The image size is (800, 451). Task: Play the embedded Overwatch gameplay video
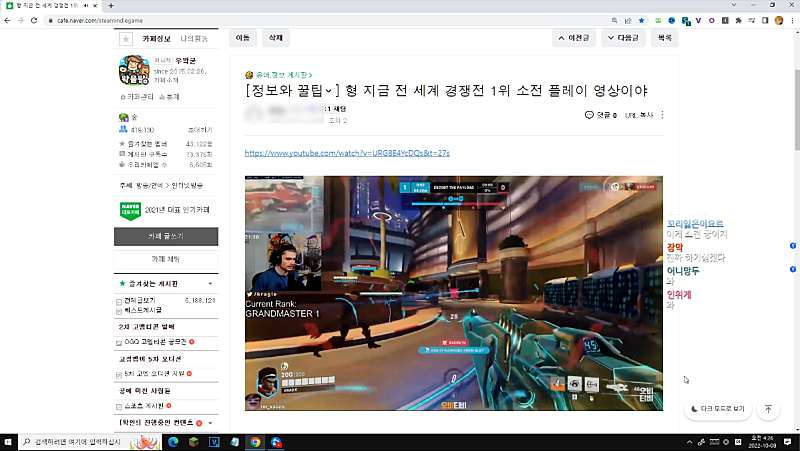pyautogui.click(x=454, y=293)
